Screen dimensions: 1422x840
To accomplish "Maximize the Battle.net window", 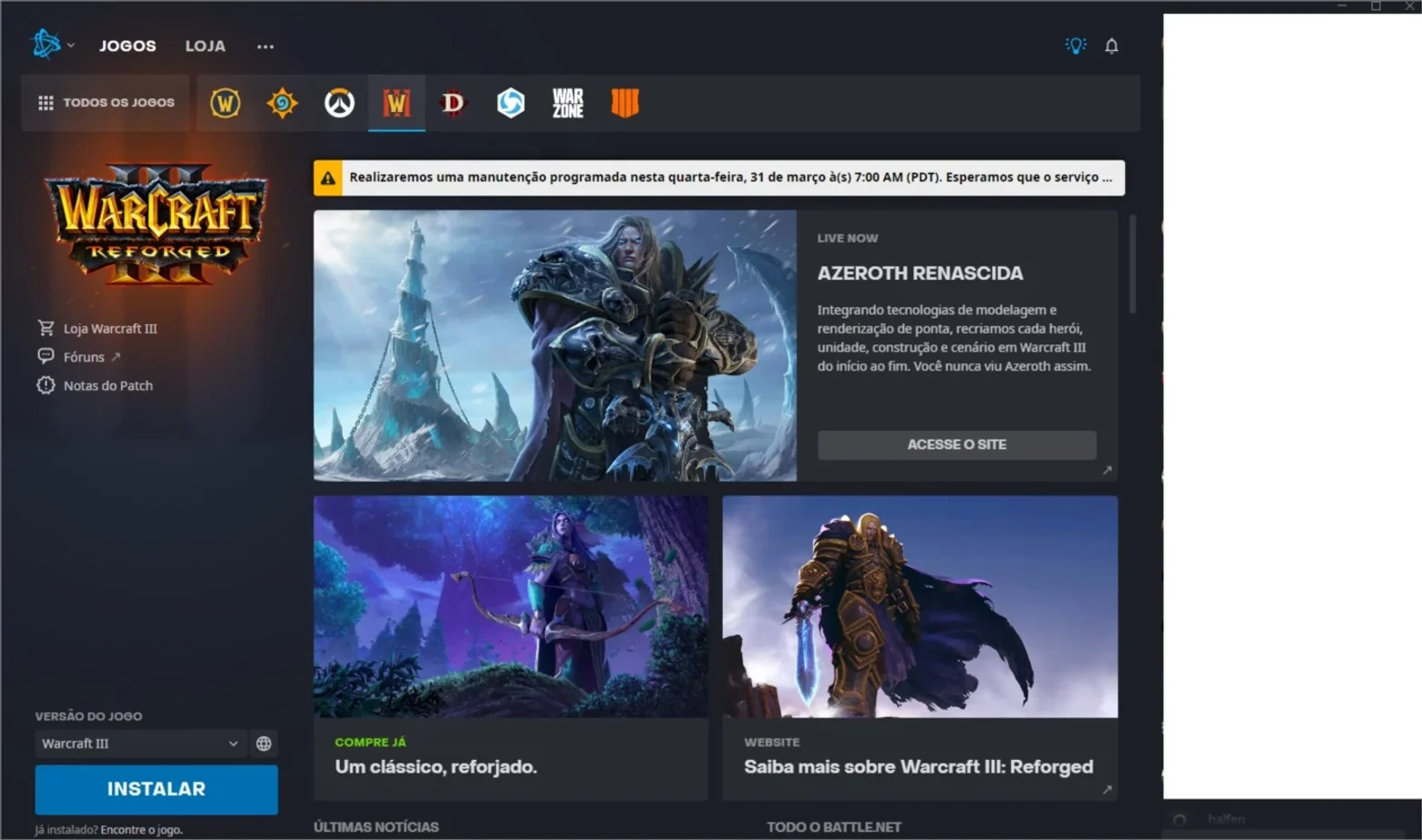I will [x=1376, y=6].
